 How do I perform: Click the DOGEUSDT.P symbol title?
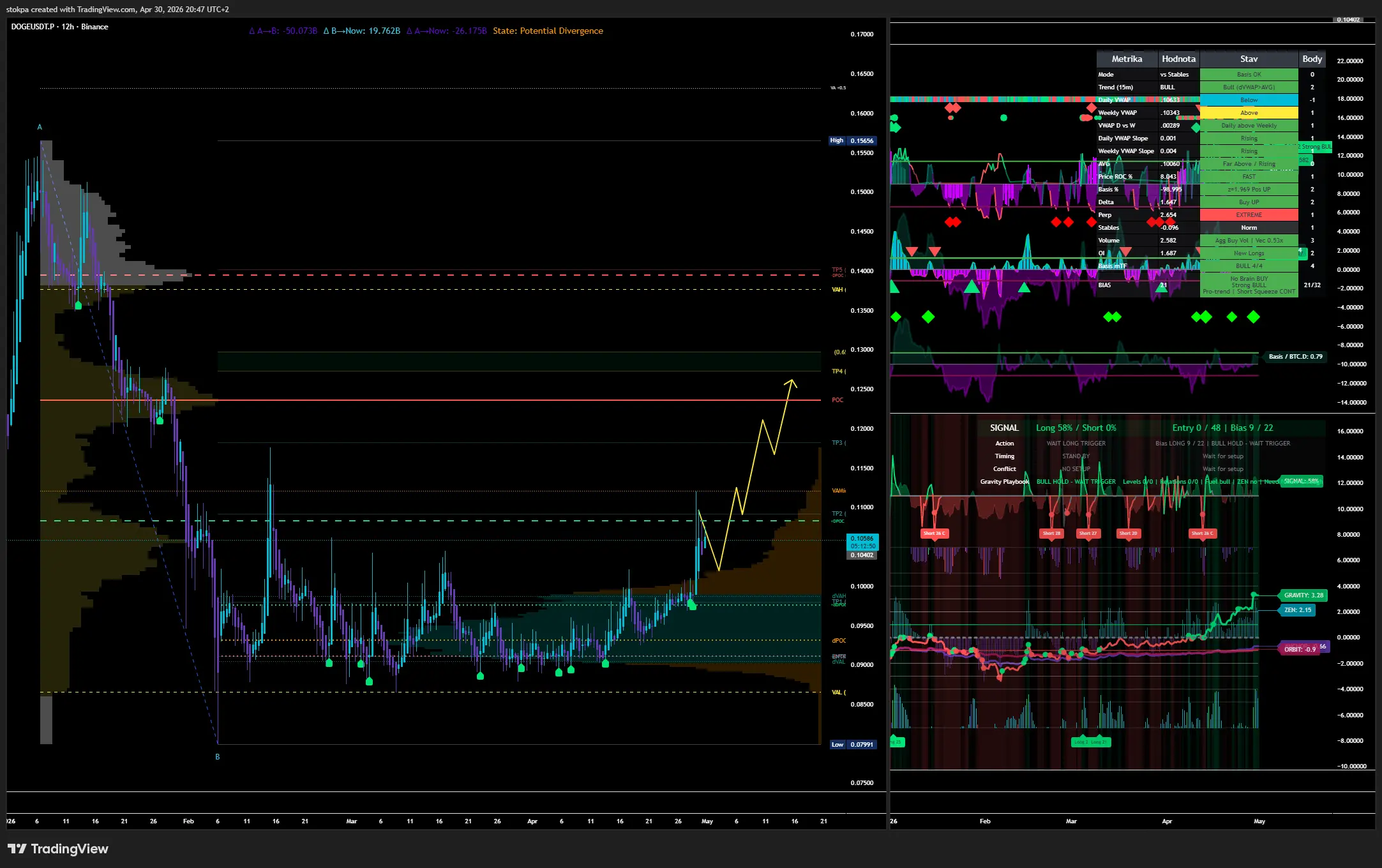point(33,27)
